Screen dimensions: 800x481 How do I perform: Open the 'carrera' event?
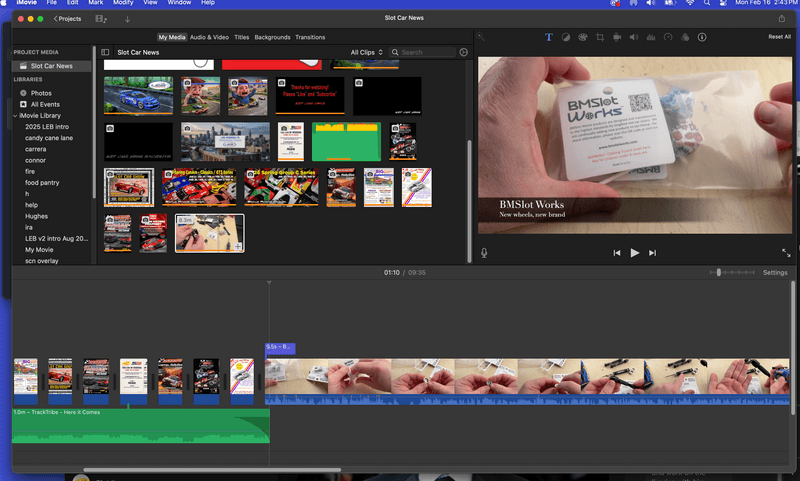(36, 149)
